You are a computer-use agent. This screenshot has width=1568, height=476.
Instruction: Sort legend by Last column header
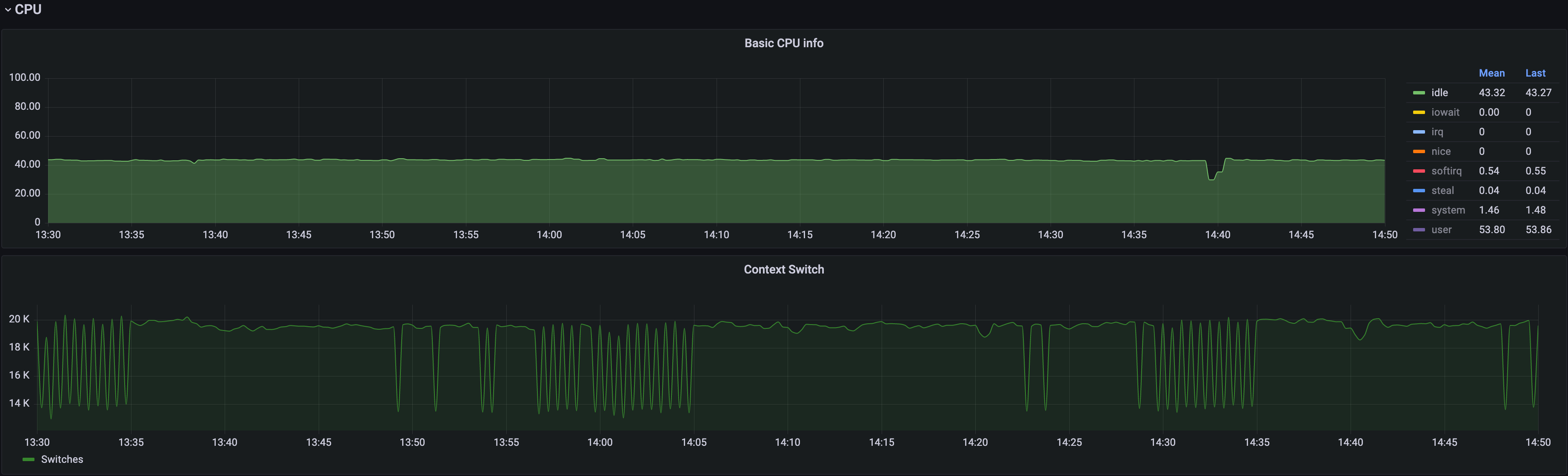tap(1535, 73)
